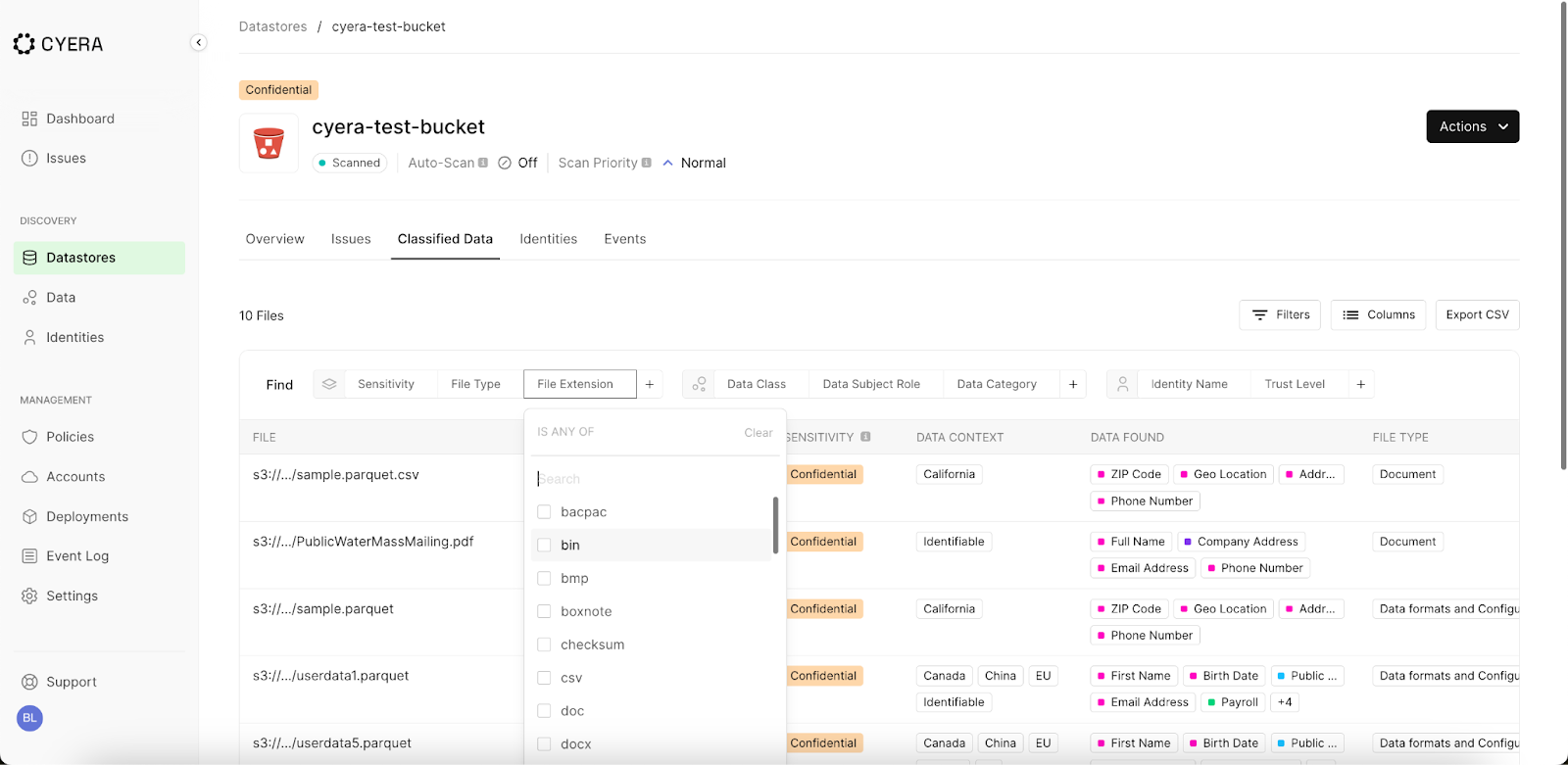This screenshot has height=765, width=1568.
Task: Click the Columns button
Action: [x=1378, y=314]
